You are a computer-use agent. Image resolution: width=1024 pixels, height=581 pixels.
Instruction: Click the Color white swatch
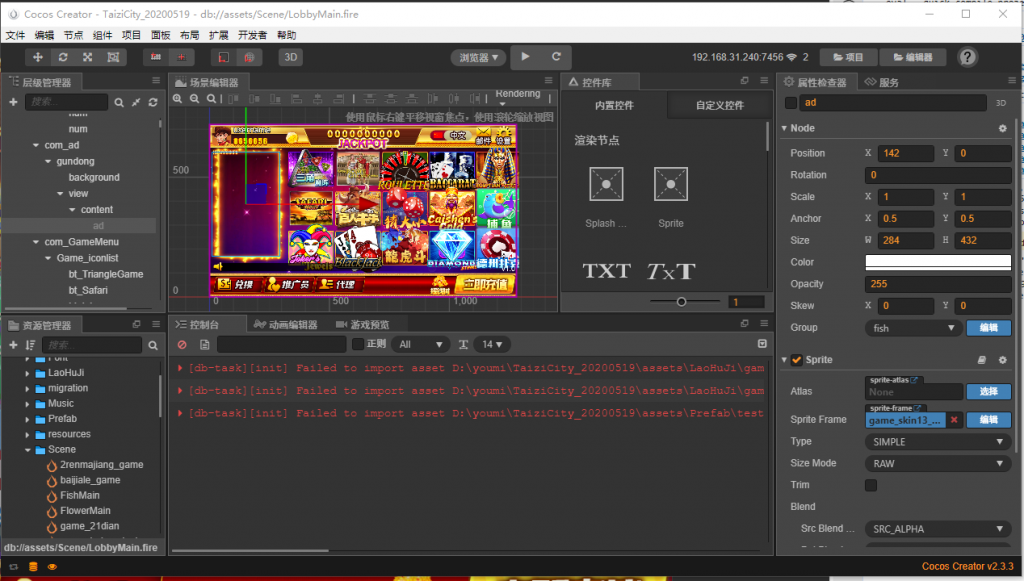938,262
